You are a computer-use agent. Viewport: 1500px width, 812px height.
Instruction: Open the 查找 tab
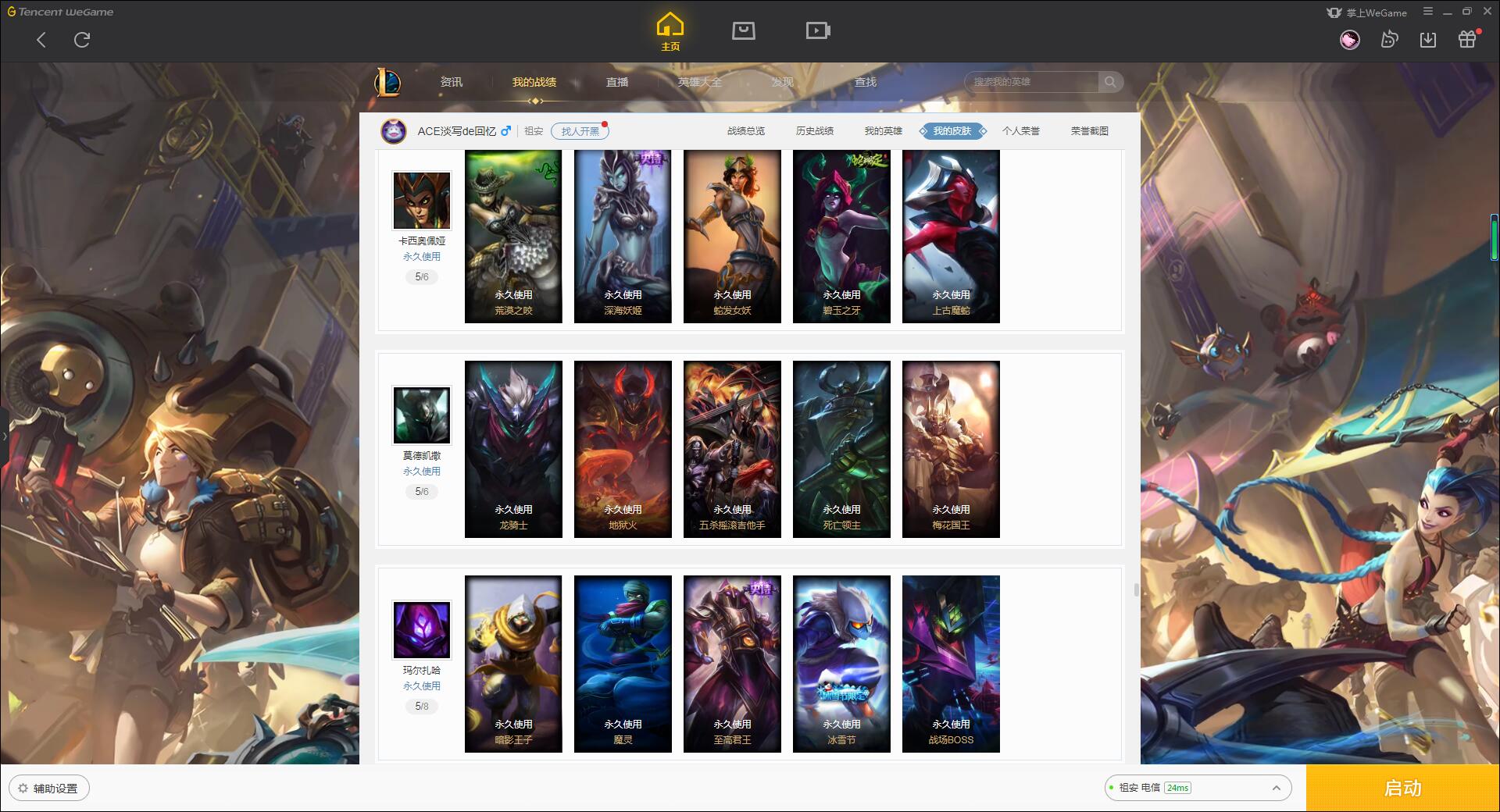866,82
